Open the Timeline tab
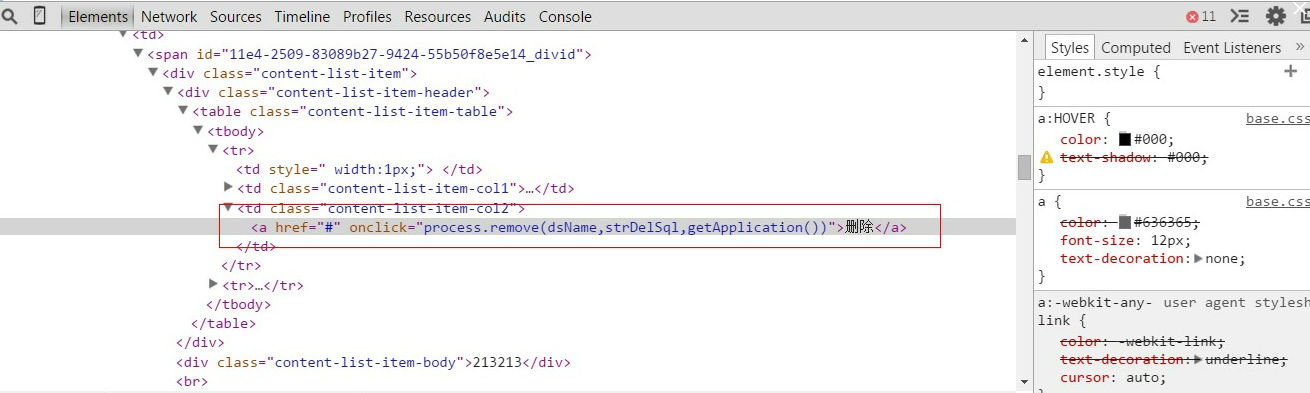1310x393 pixels. (x=302, y=16)
